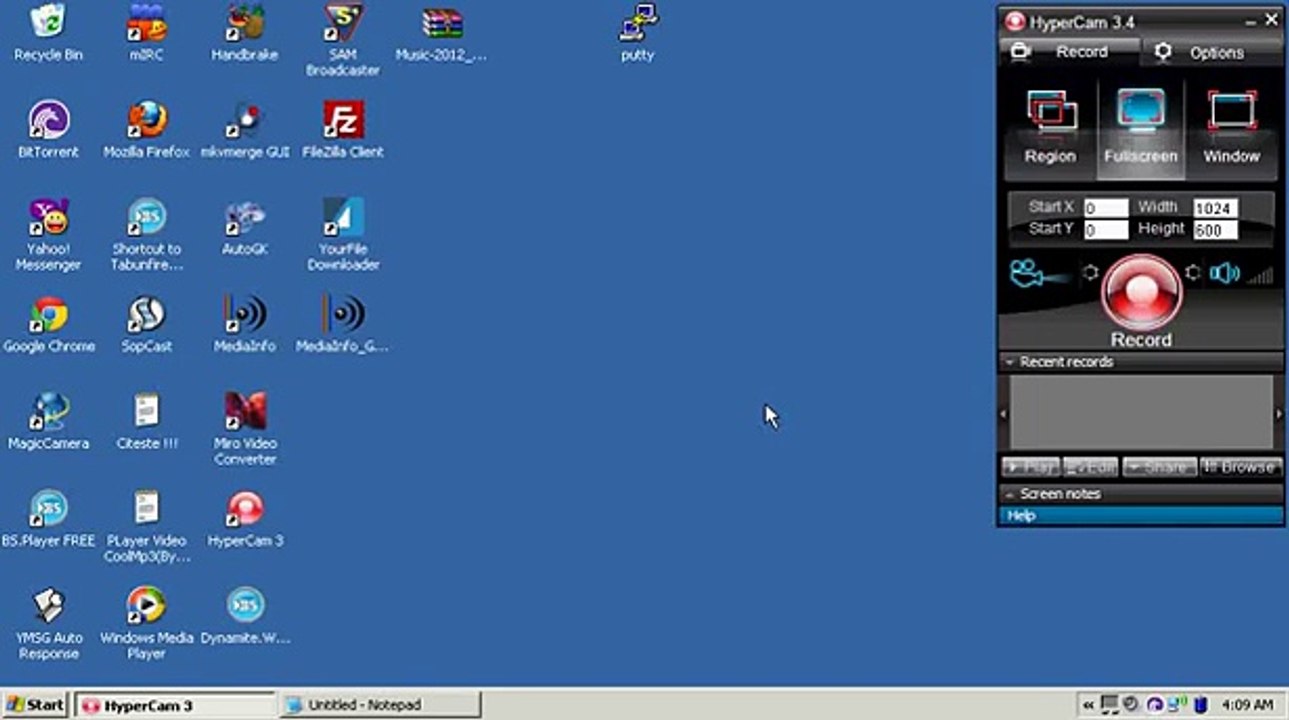Click the left arrow of Recent records list
The height and width of the screenshot is (720, 1289).
tap(1004, 413)
